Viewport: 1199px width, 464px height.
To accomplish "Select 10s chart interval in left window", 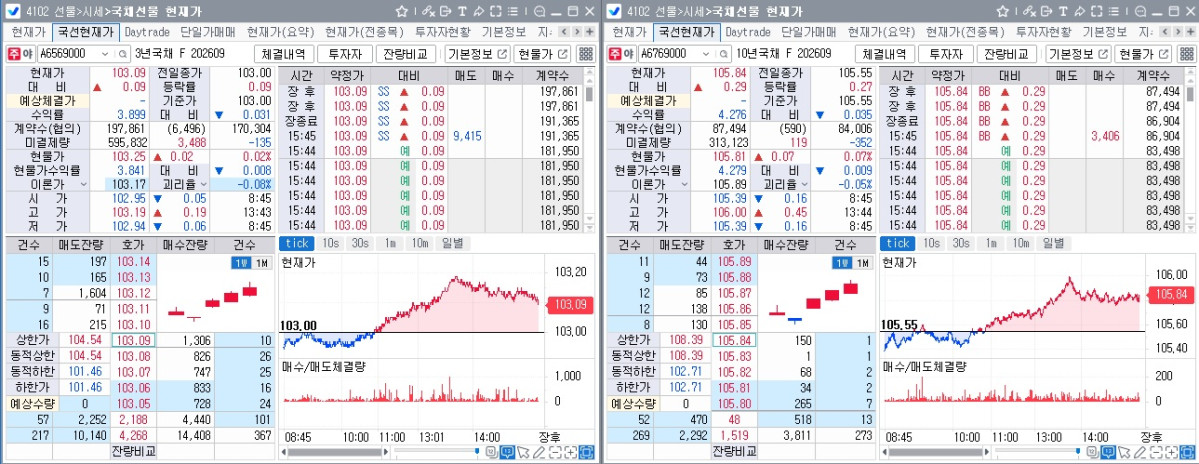I will (330, 243).
